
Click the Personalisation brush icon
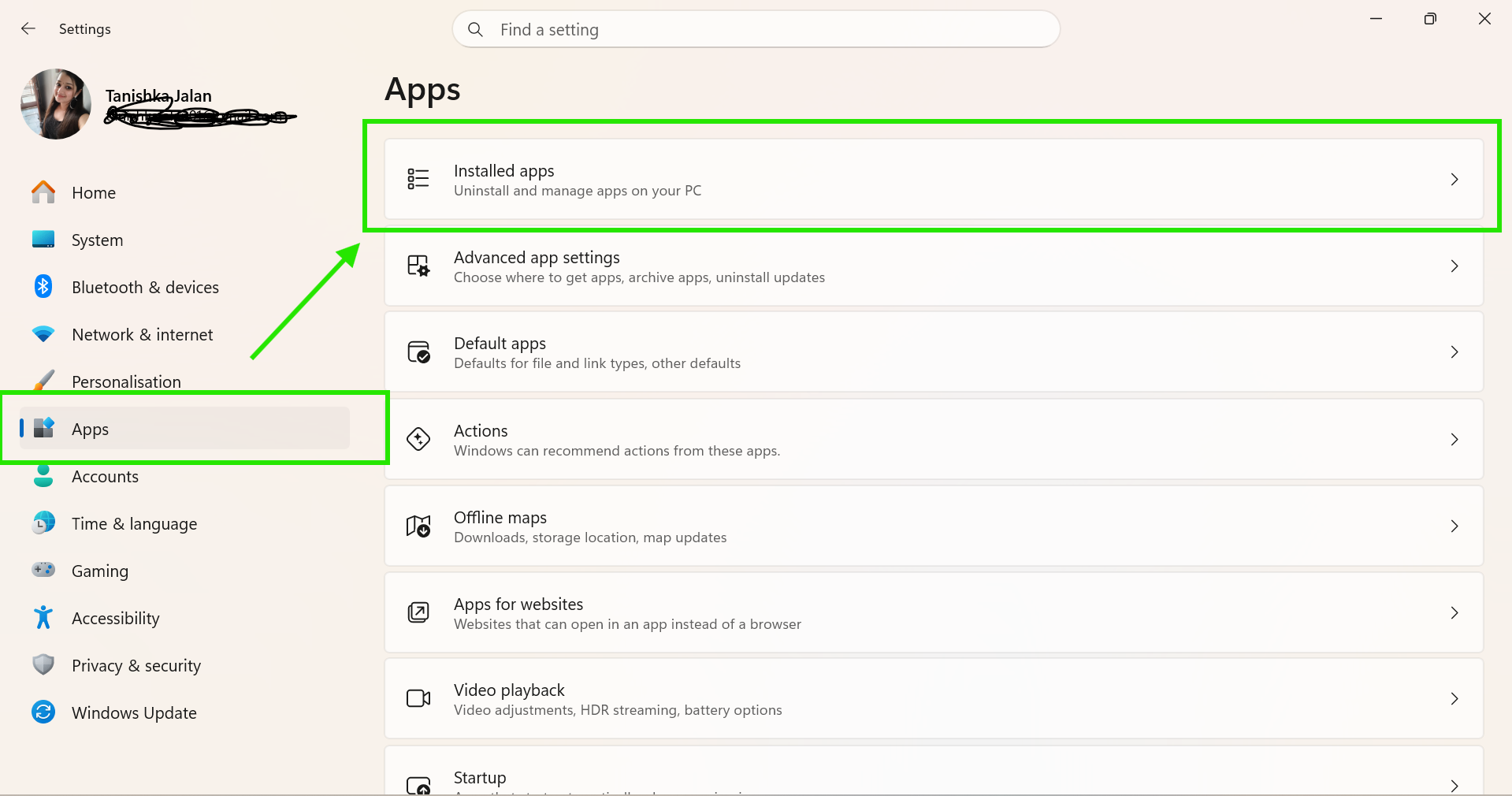[x=43, y=380]
